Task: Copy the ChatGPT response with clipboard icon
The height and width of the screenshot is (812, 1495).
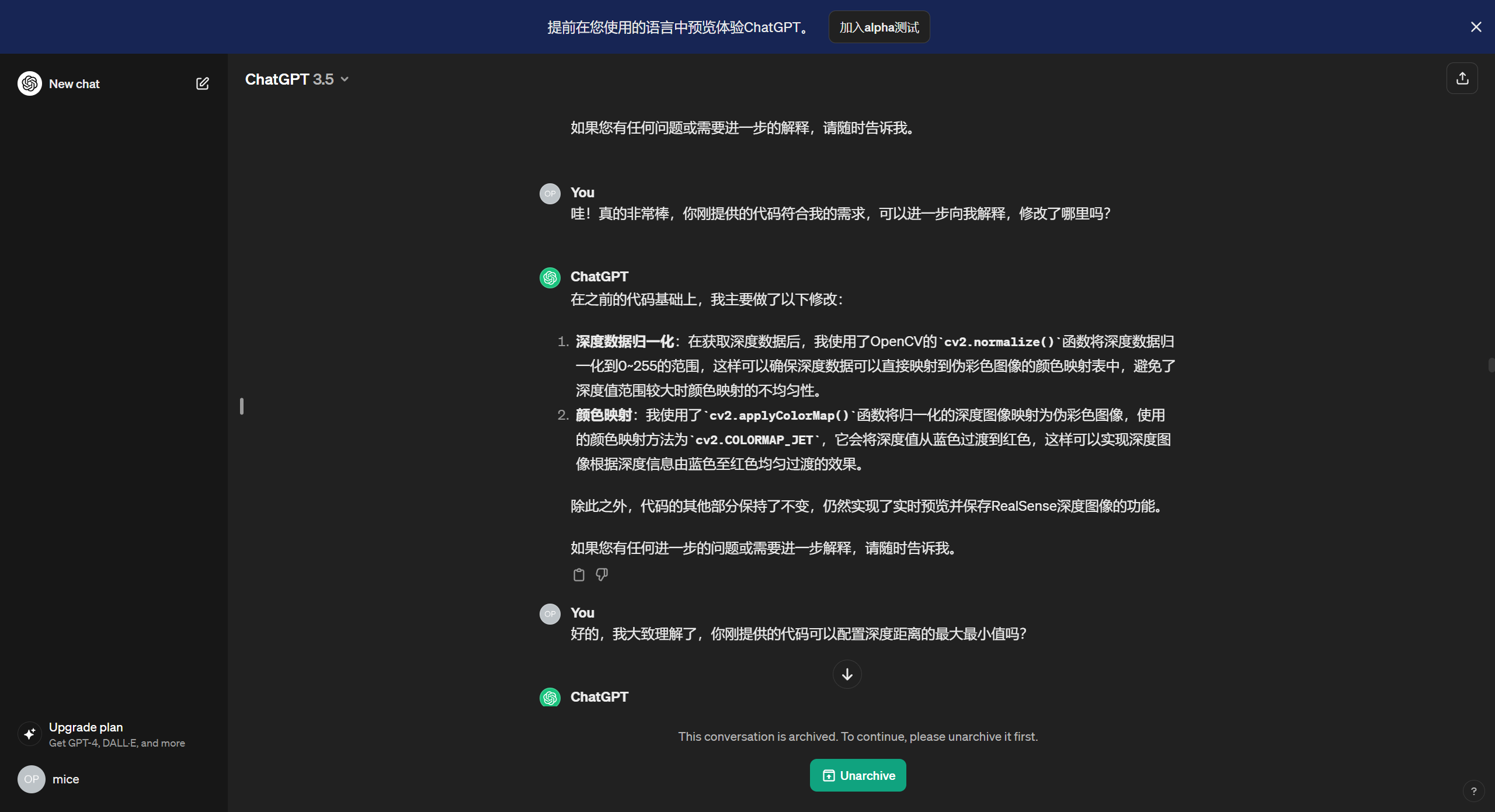Action: click(579, 575)
